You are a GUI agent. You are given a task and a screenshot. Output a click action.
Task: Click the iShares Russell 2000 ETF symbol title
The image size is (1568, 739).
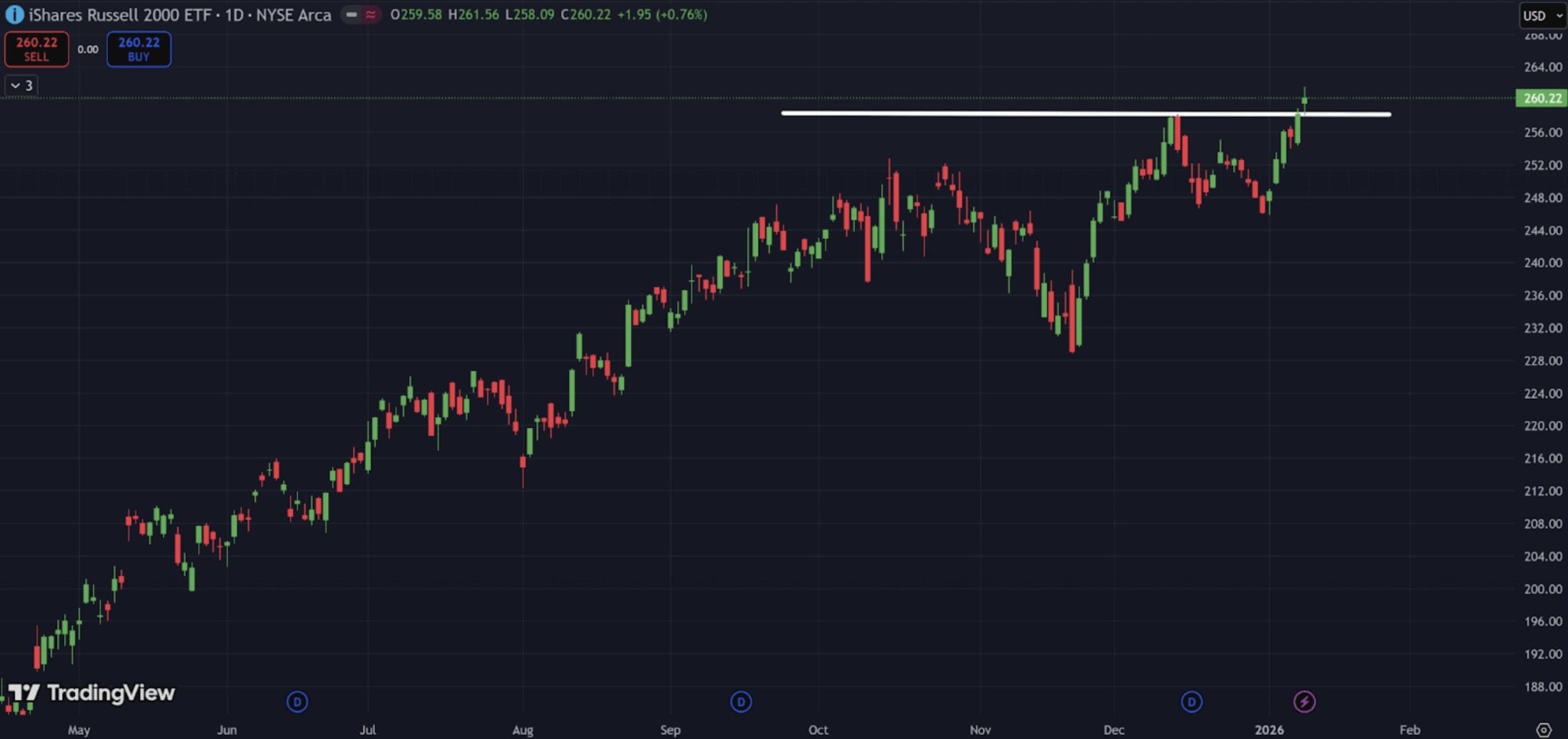pos(122,14)
